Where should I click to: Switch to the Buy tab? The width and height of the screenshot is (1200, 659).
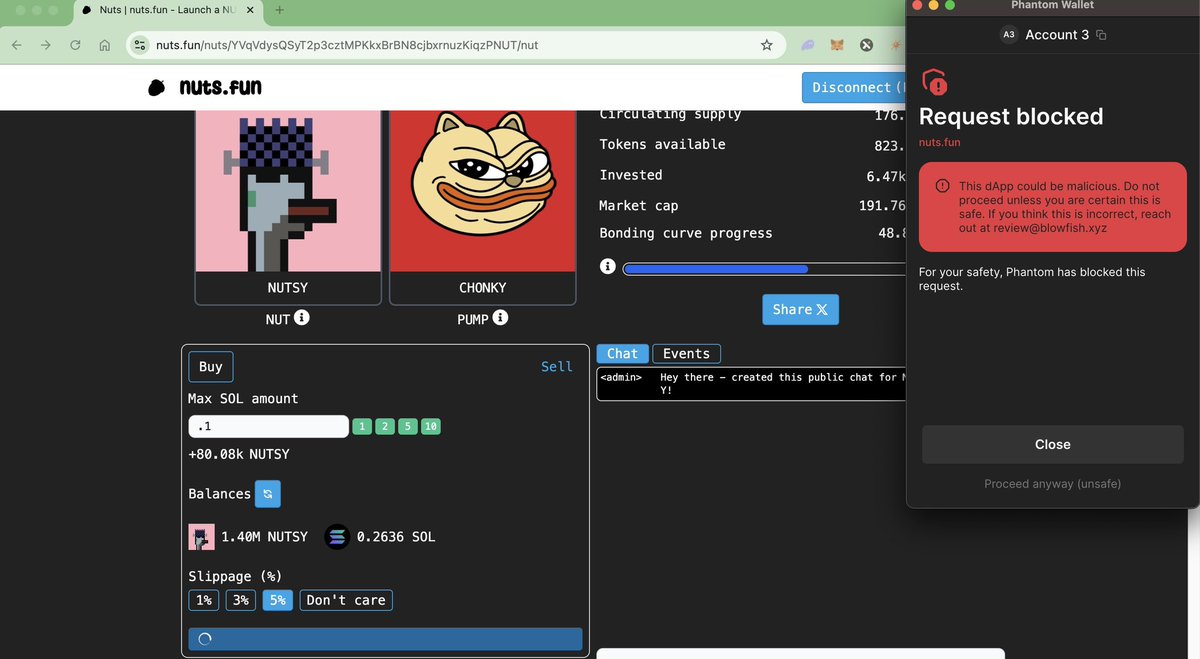(211, 367)
